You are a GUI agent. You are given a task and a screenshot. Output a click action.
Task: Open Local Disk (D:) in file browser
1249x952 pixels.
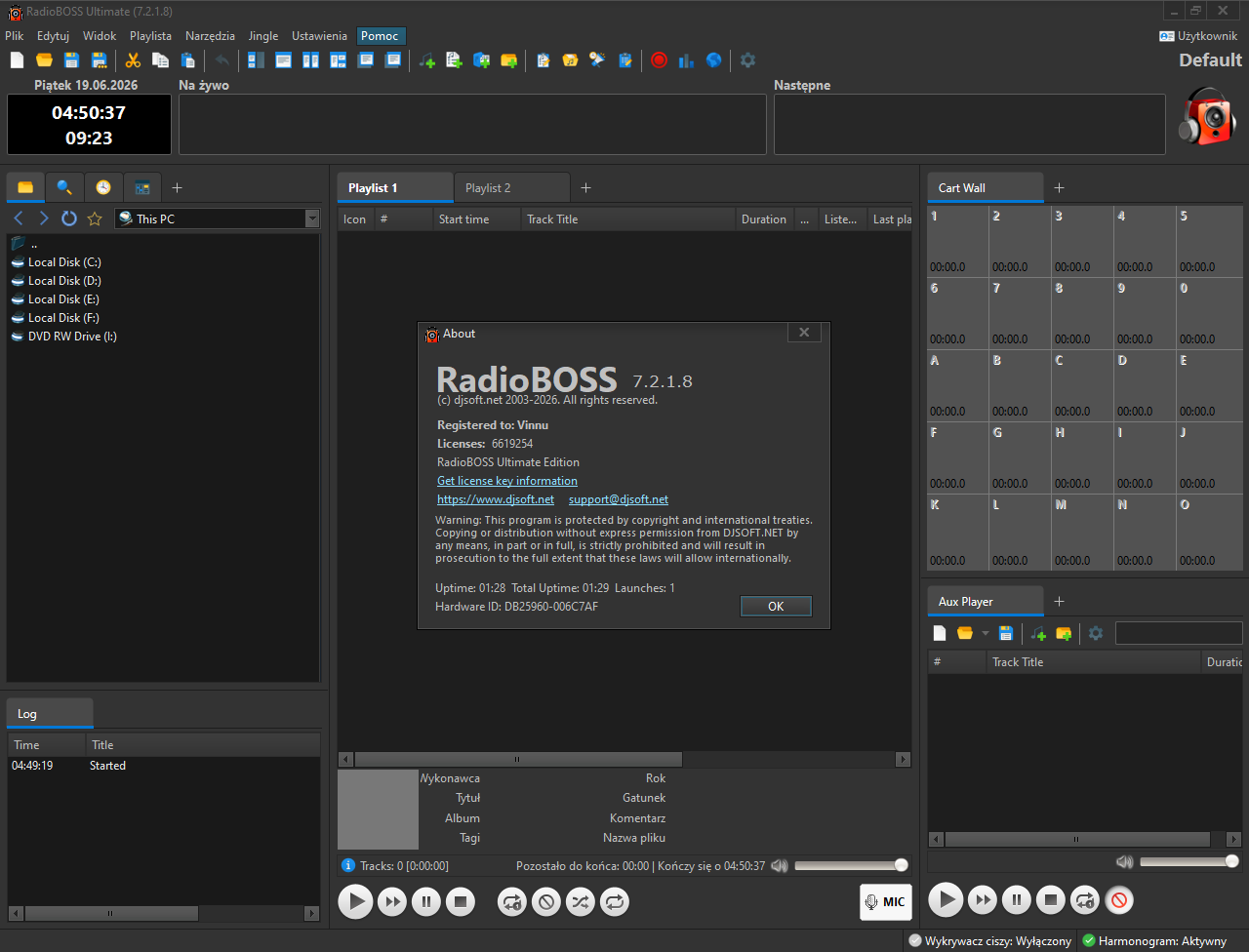(x=64, y=281)
